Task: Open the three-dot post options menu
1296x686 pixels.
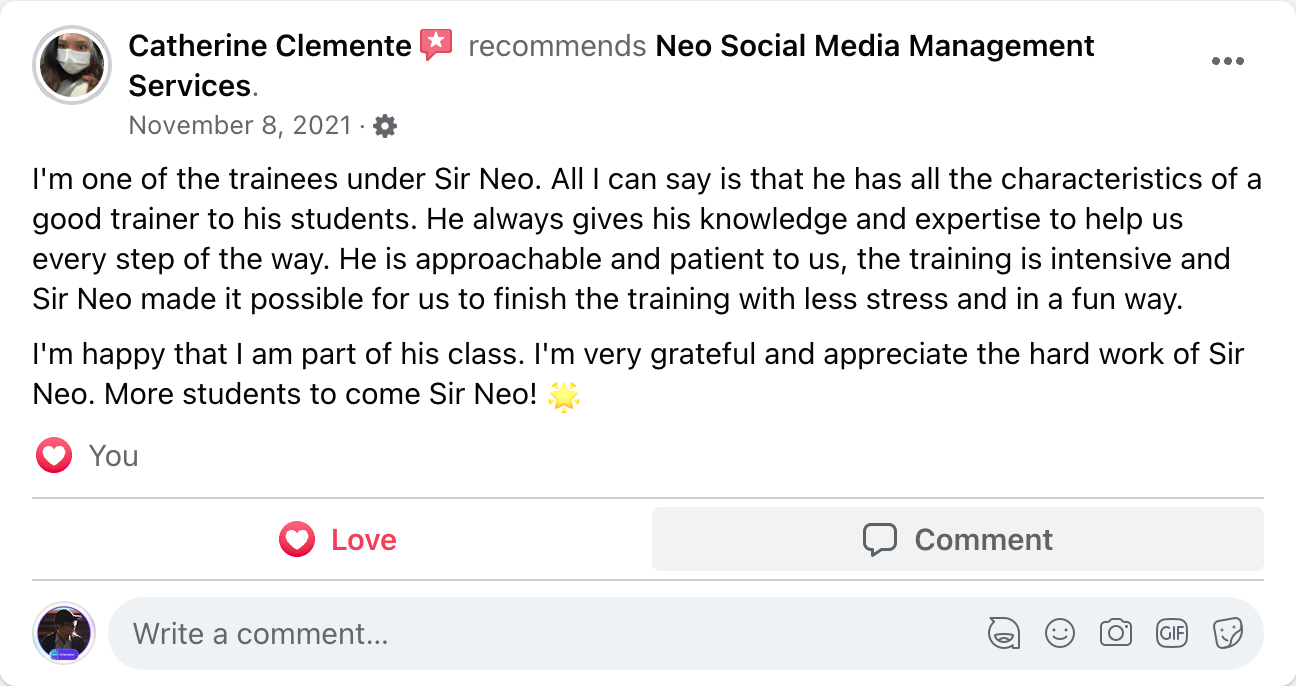Action: (1227, 61)
